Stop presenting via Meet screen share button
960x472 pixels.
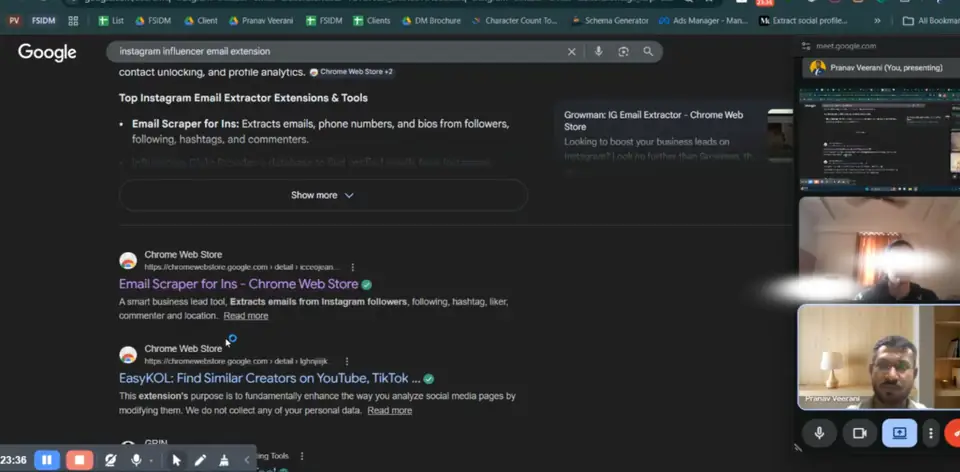click(x=899, y=433)
